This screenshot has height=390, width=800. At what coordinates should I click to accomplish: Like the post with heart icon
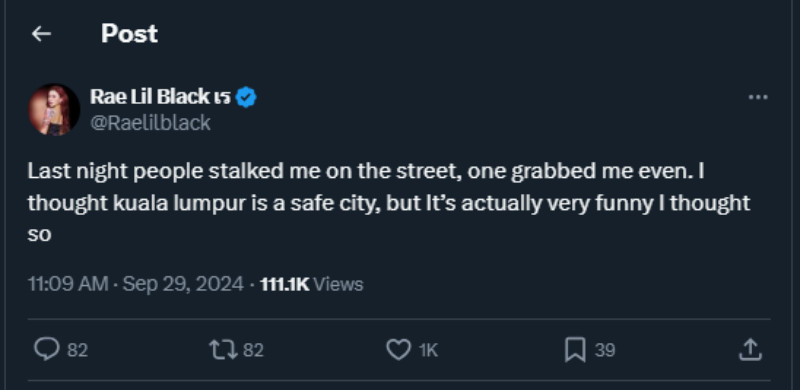(x=398, y=350)
